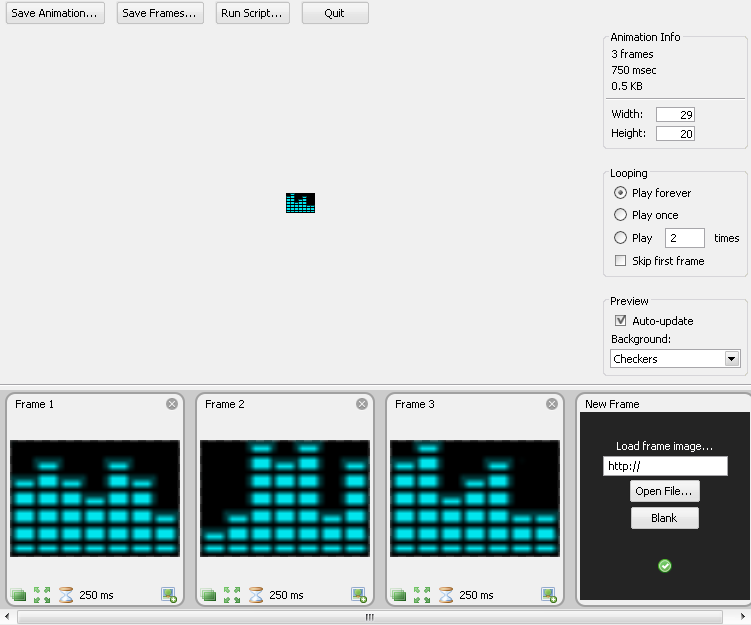Viewport: 751px width, 625px height.
Task: Click the duplicate layers icon on Frame 1
Action: point(18,595)
